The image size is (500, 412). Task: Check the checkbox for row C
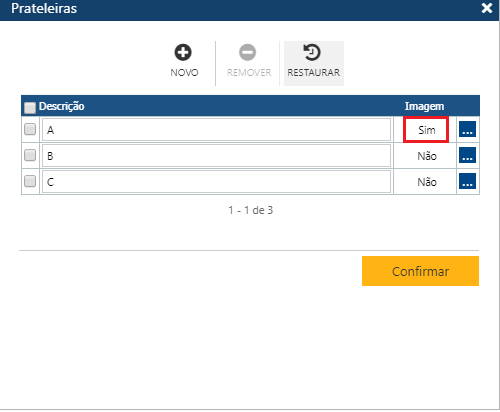(x=30, y=181)
